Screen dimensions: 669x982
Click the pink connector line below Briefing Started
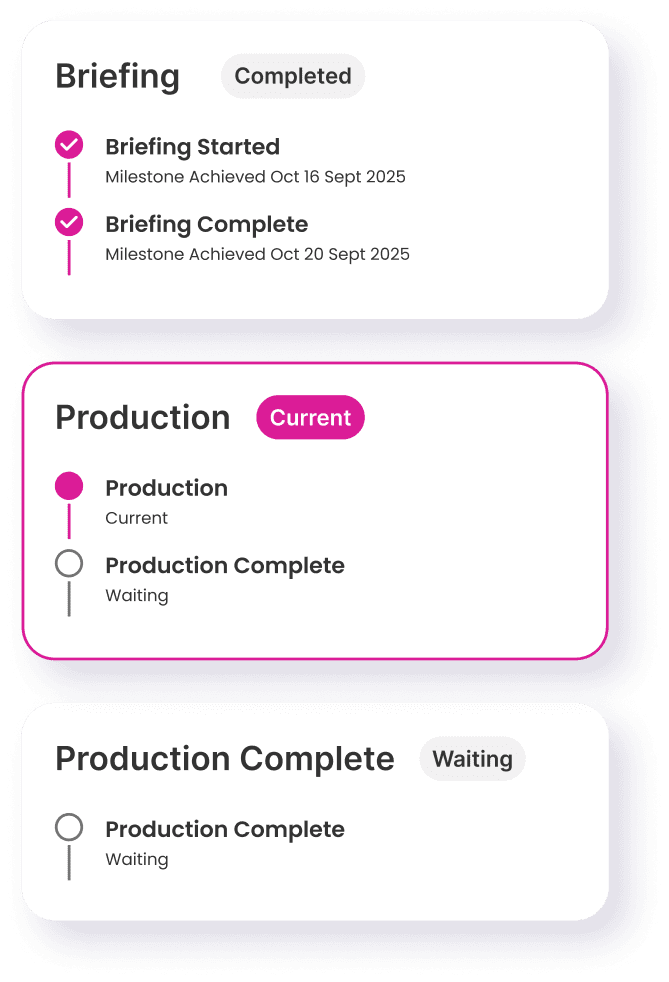click(x=69, y=180)
